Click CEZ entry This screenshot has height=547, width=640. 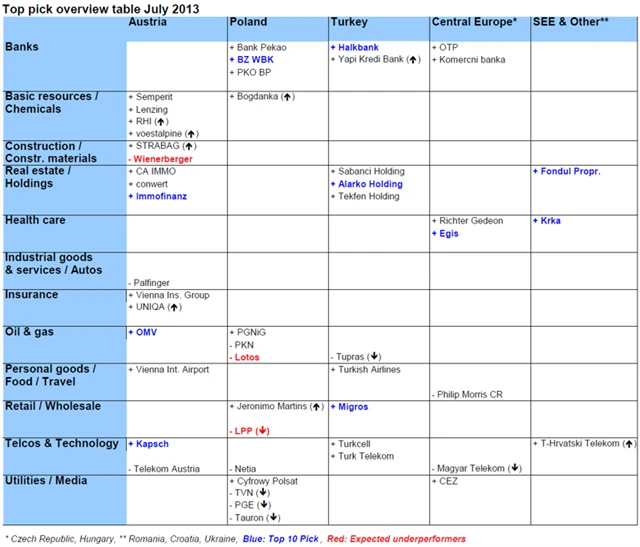click(x=445, y=481)
